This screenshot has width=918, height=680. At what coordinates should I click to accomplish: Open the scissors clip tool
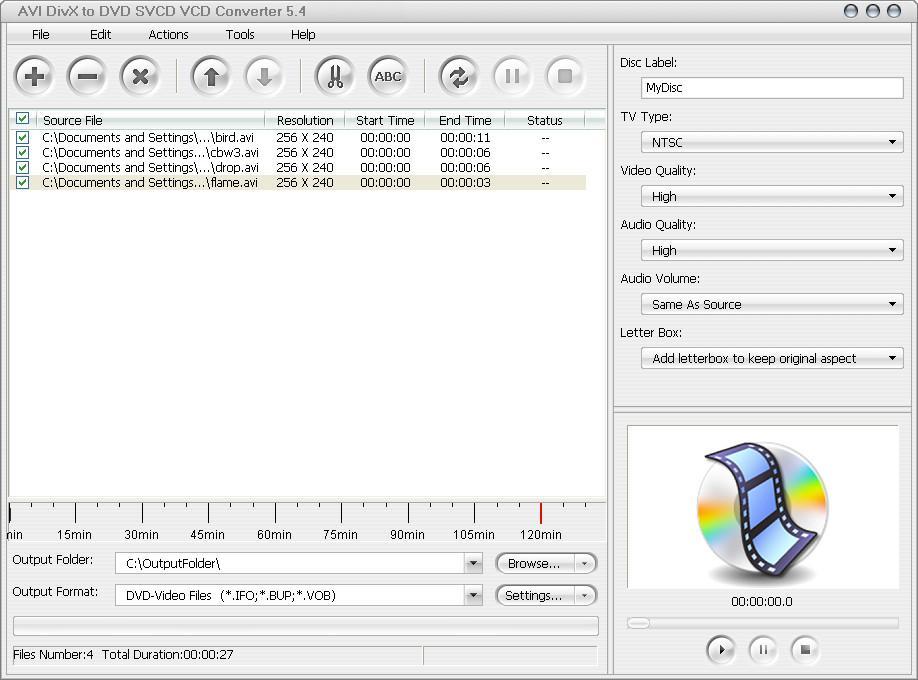(x=335, y=76)
